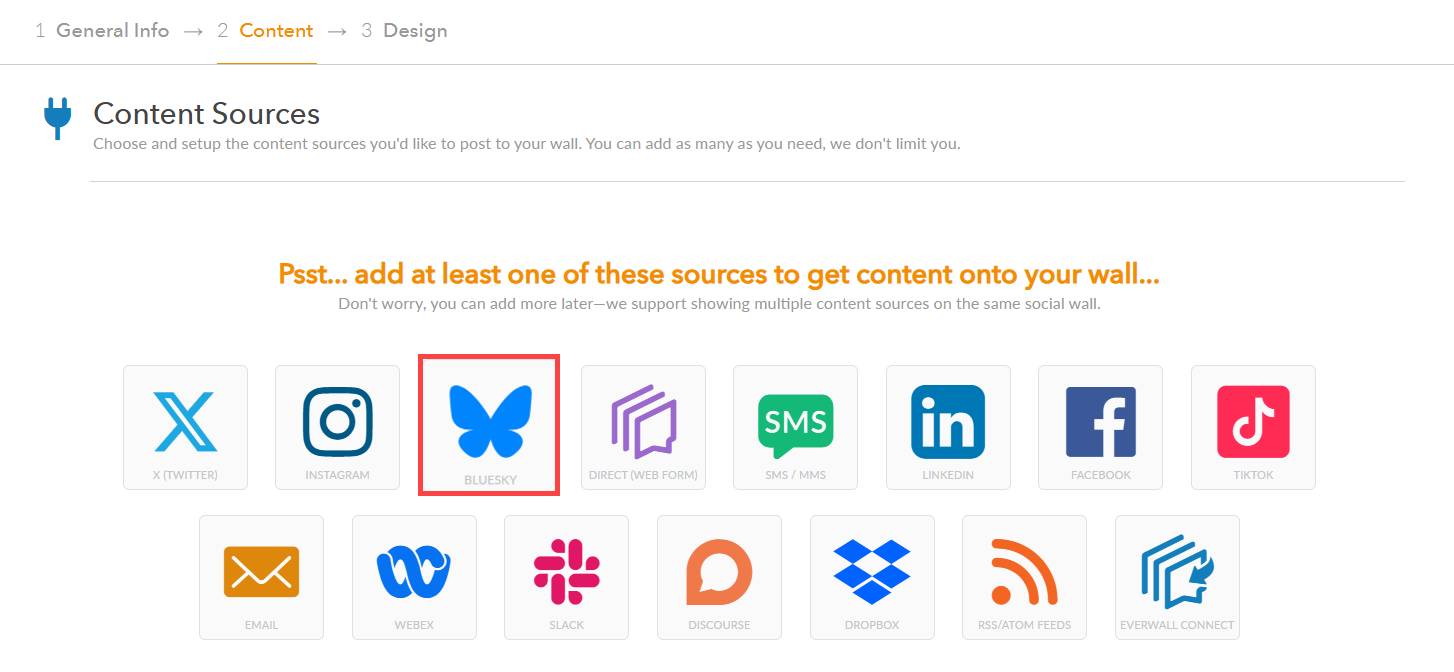Add the RSS/Atom Feeds source
Image resolution: width=1454 pixels, height=672 pixels.
pyautogui.click(x=1024, y=577)
